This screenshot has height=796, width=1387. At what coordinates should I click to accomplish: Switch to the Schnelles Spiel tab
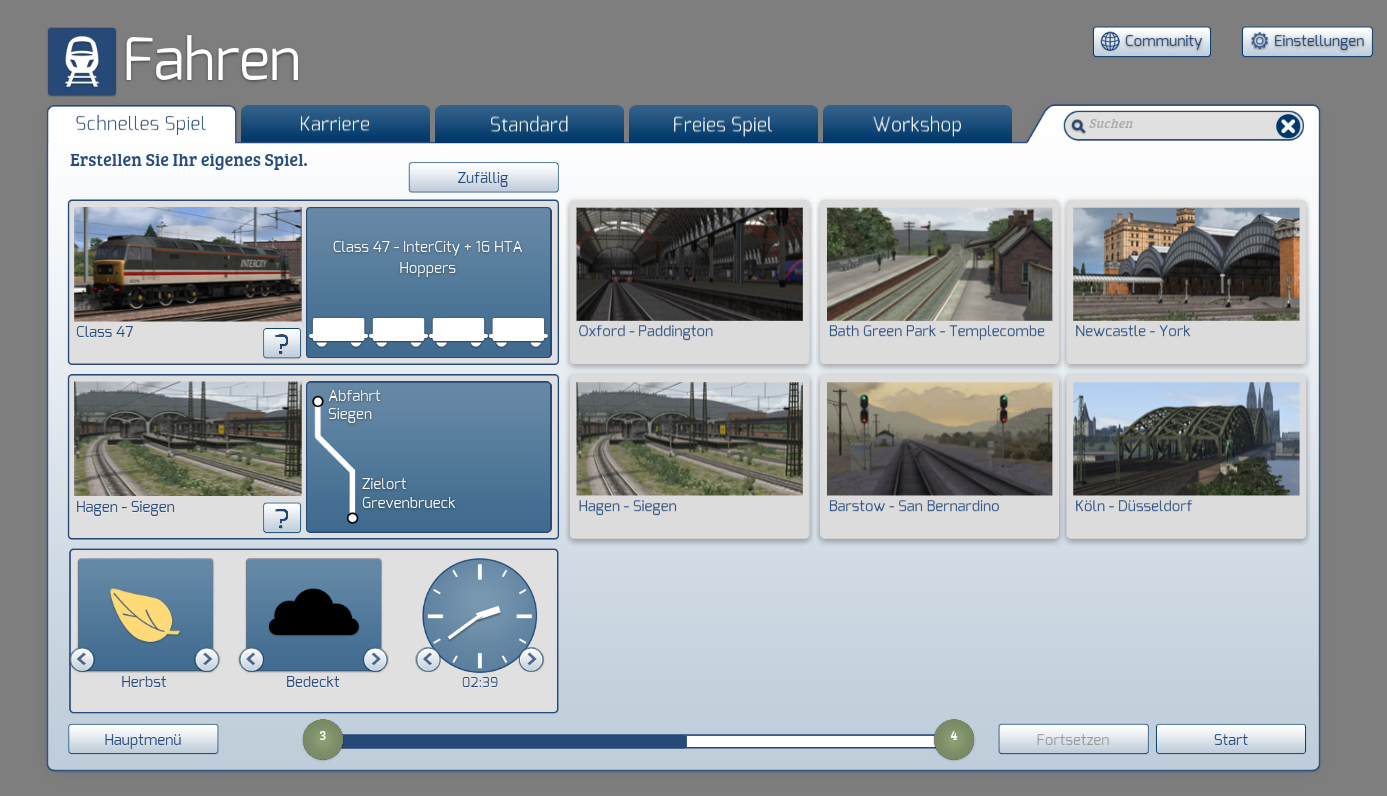pos(141,124)
